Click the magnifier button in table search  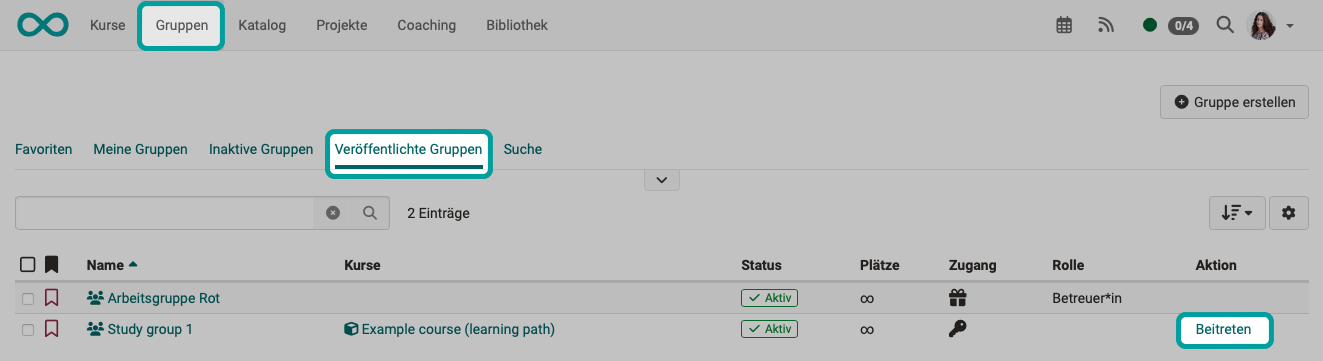(369, 213)
